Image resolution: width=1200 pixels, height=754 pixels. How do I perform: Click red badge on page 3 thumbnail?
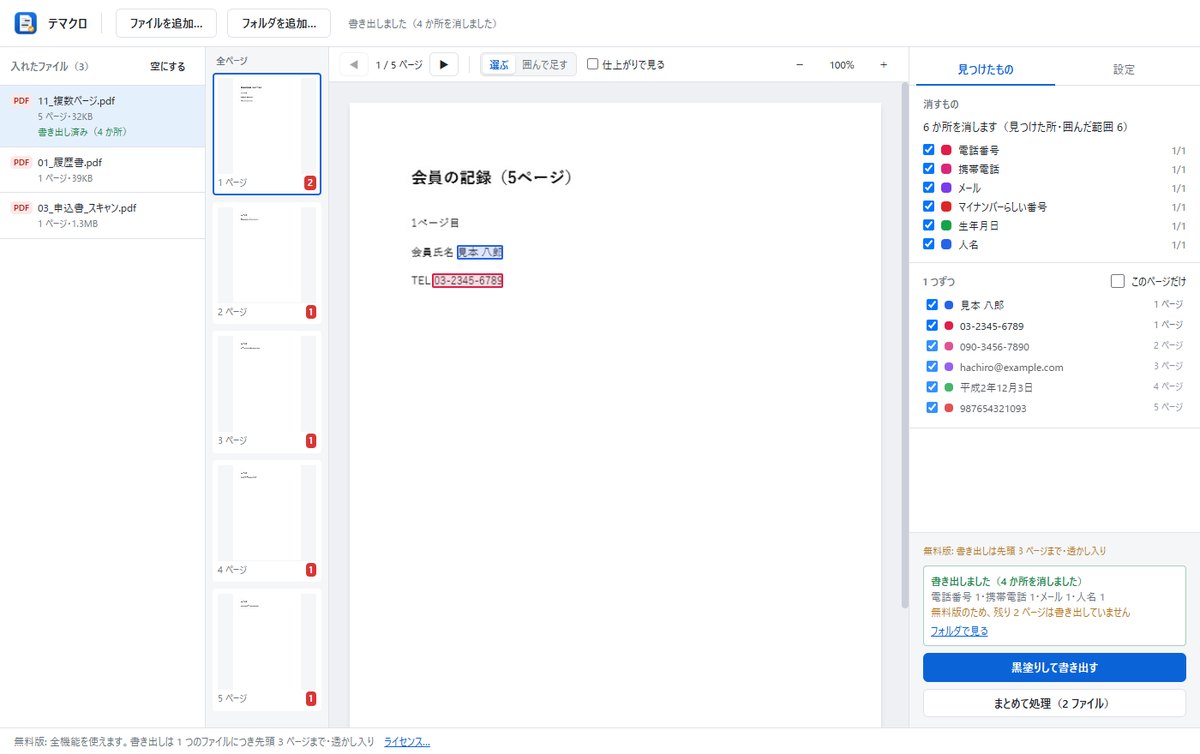tap(311, 441)
